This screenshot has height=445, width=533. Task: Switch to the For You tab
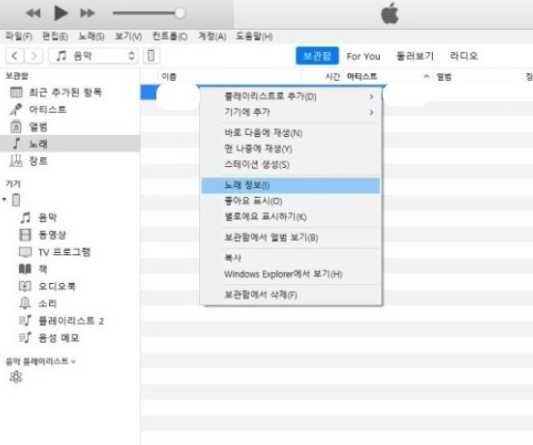tap(363, 56)
